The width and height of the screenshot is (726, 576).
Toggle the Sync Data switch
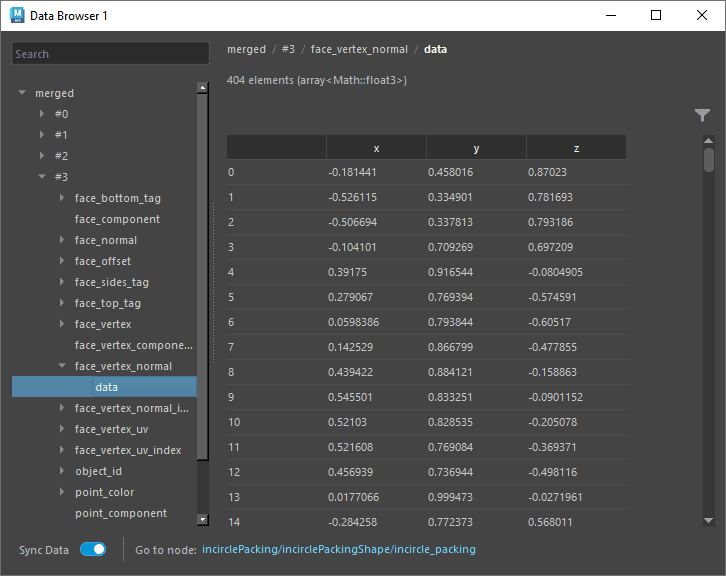tap(93, 549)
